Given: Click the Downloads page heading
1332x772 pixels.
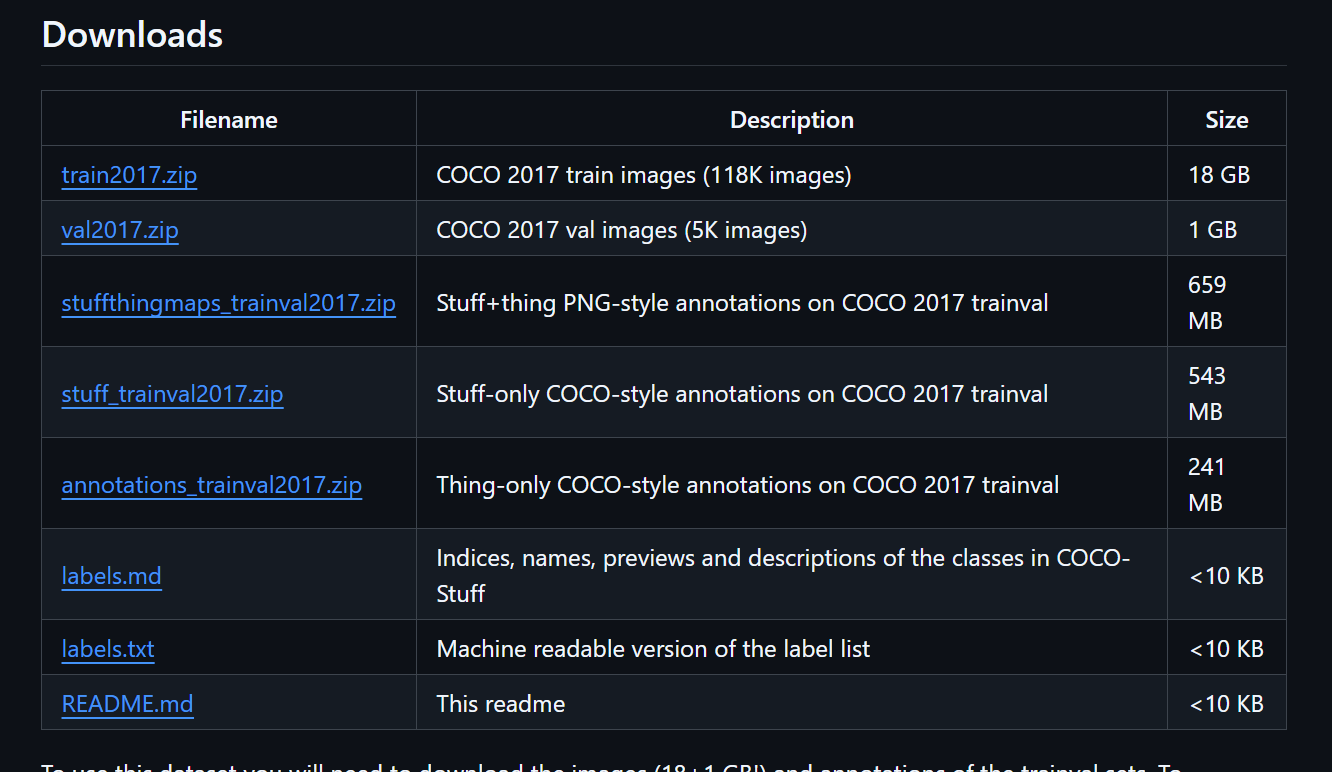Looking at the screenshot, I should coord(131,35).
